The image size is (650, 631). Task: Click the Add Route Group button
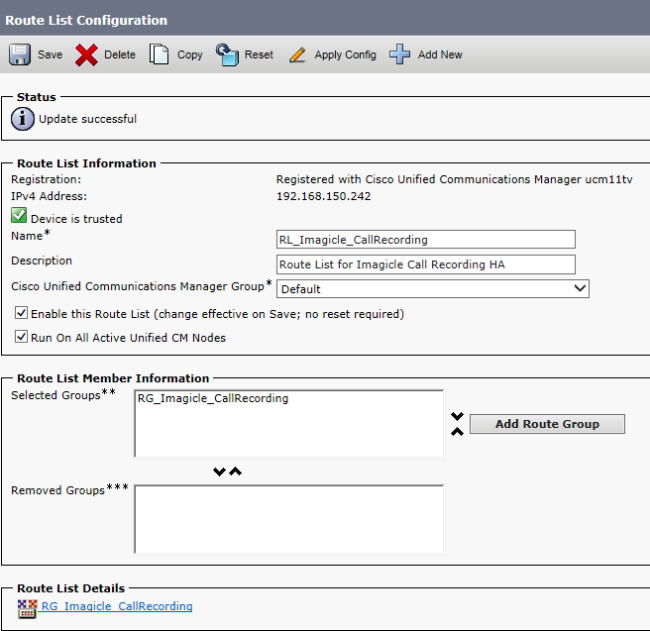[547, 424]
